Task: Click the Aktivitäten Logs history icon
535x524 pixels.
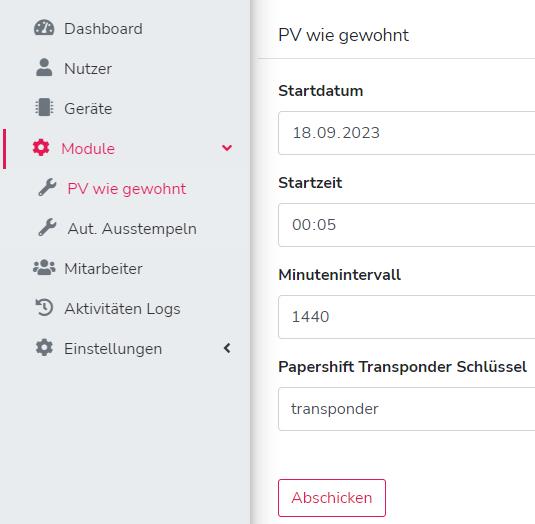Action: (44, 308)
